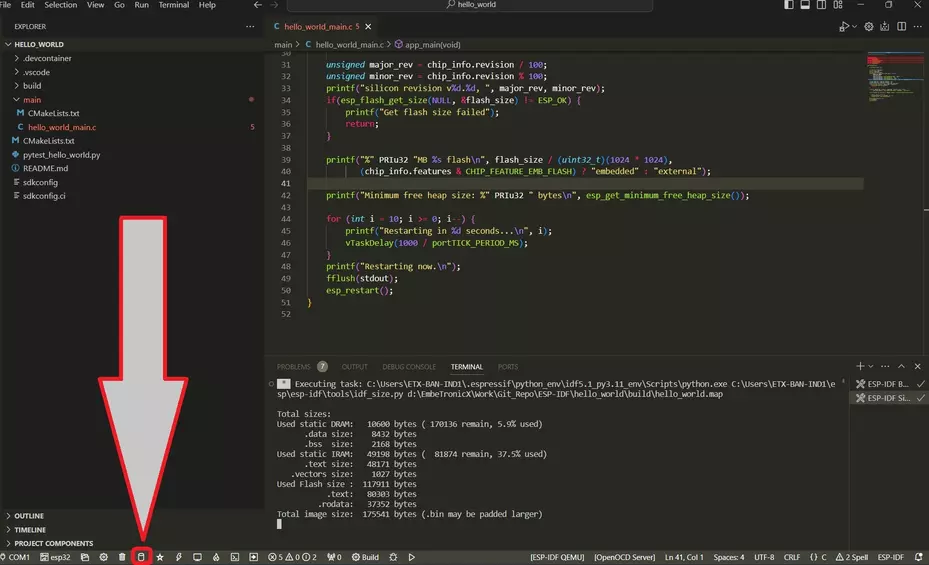Change indentation via Spaces: 4
The width and height of the screenshot is (929, 565).
coord(729,557)
